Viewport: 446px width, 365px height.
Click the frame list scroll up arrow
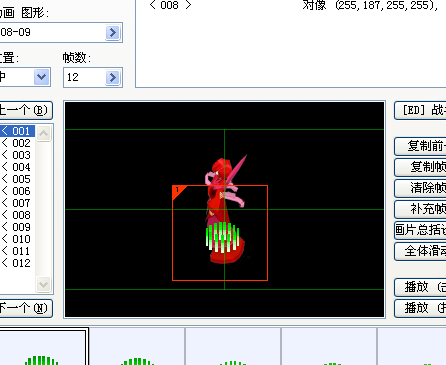click(x=43, y=134)
